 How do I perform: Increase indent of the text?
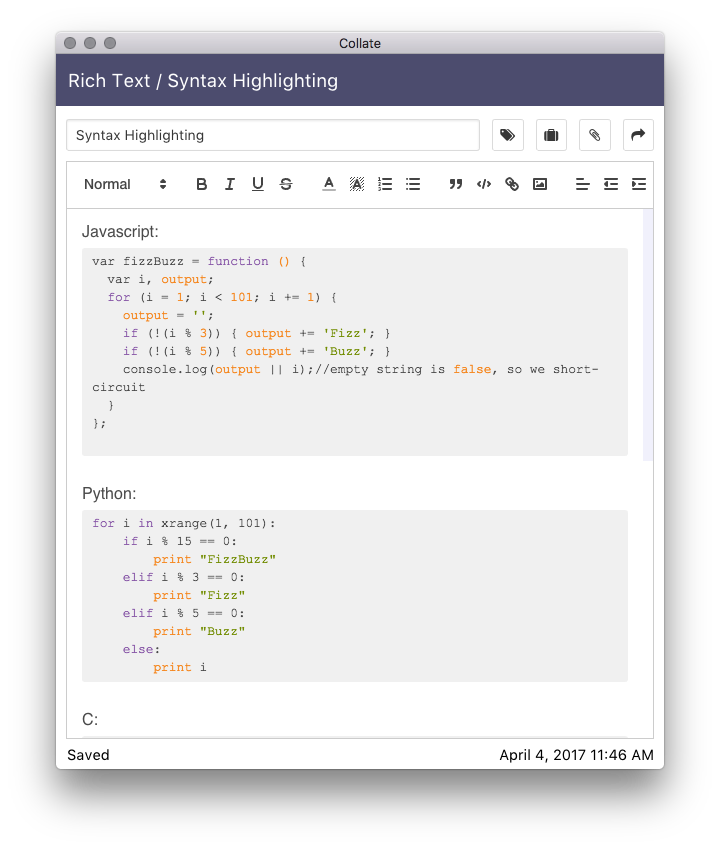pos(639,184)
